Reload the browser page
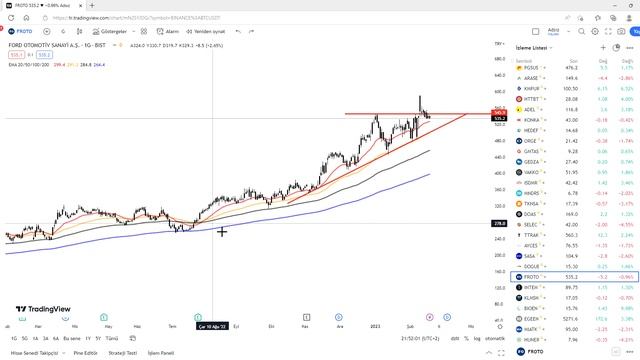 (11, 18)
